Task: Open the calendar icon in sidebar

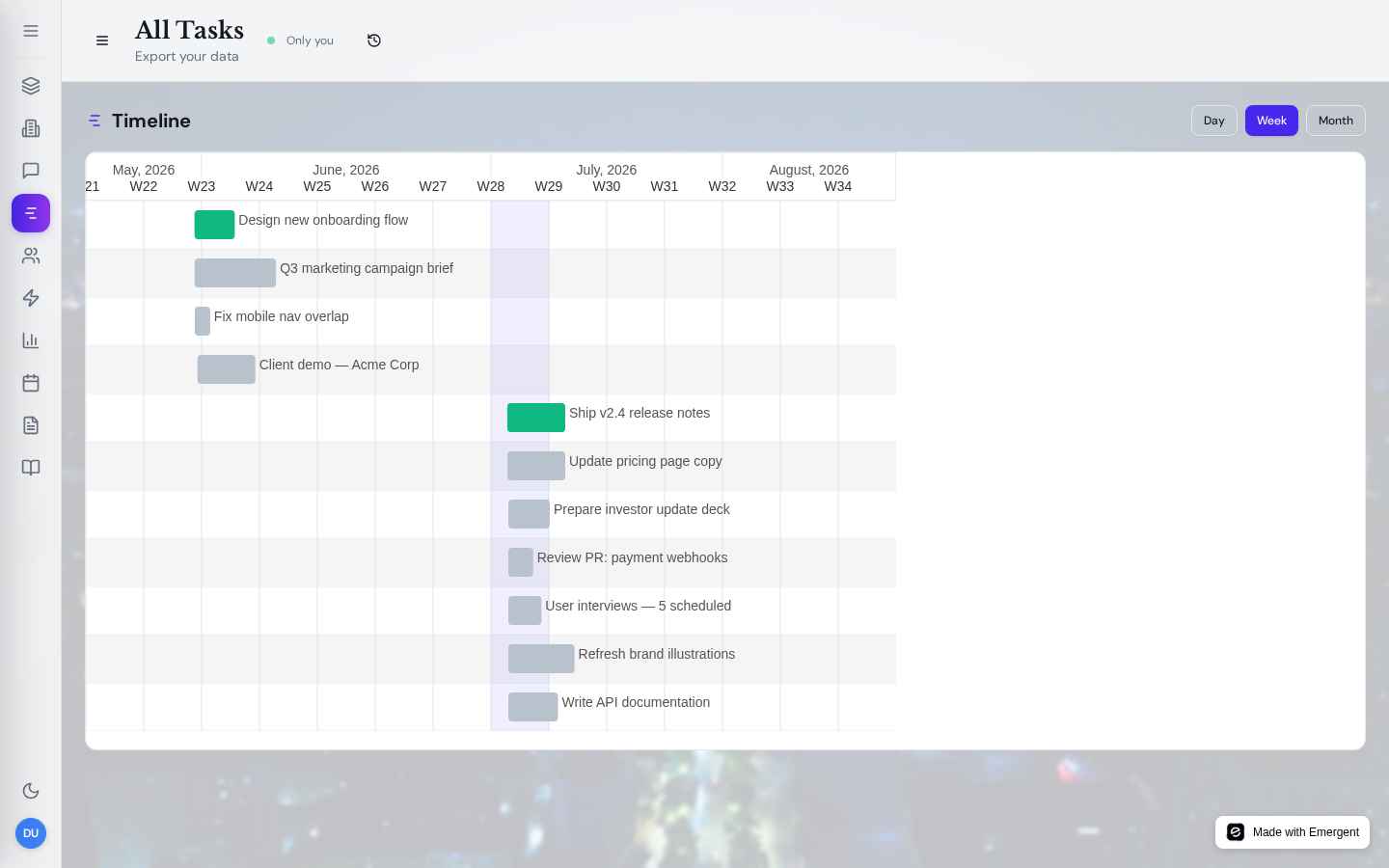Action: [31, 383]
